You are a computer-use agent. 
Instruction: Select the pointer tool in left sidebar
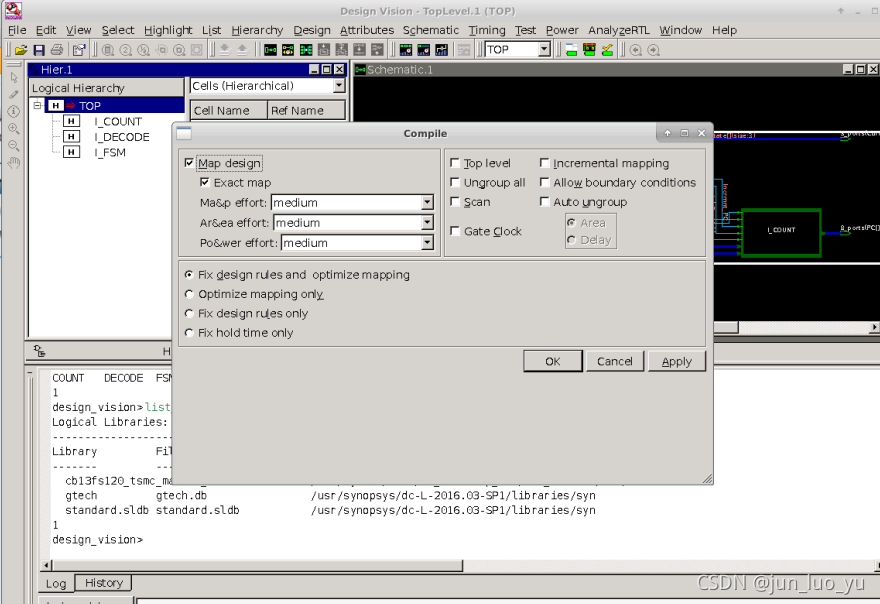[13, 77]
